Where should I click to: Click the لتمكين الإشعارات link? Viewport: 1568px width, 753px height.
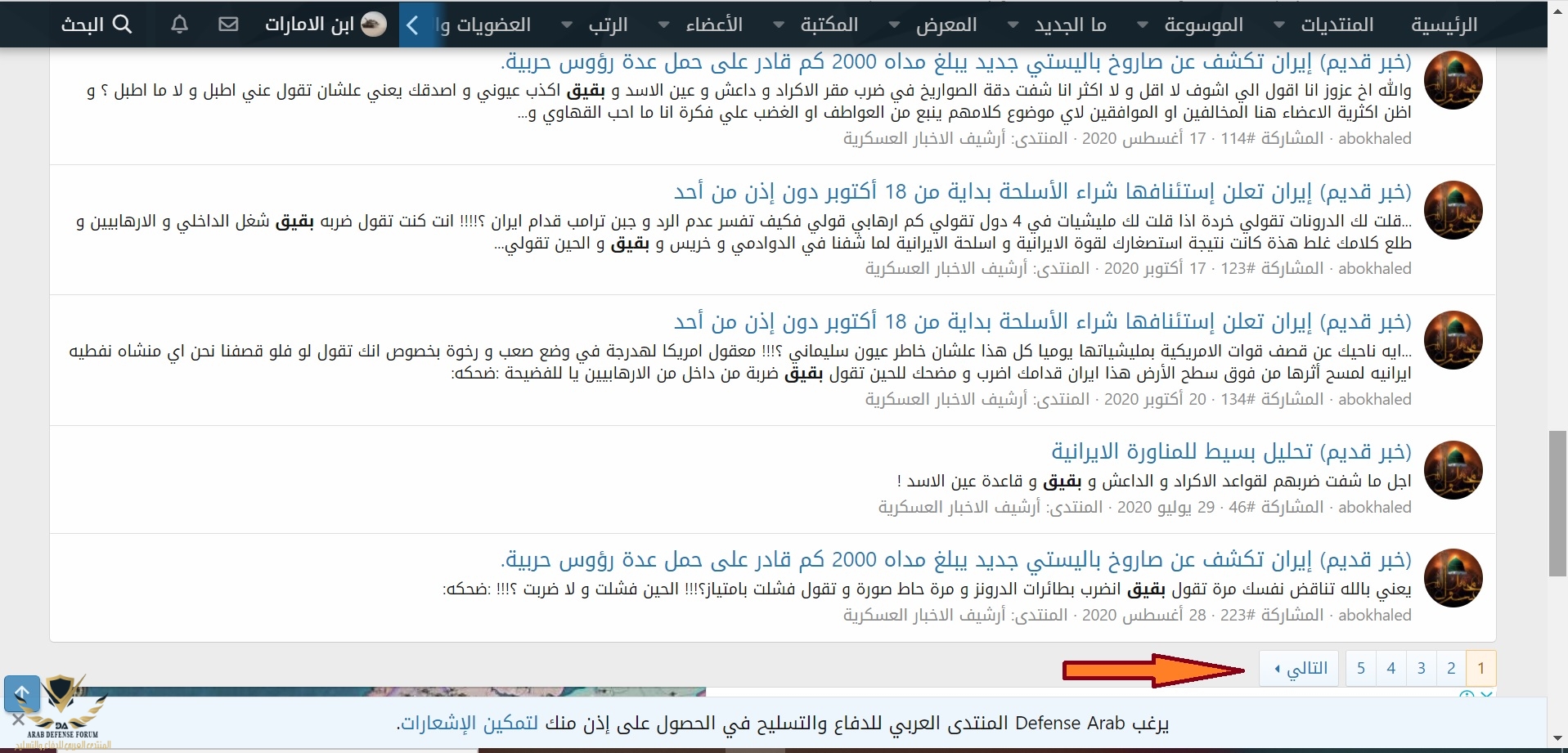tap(467, 724)
